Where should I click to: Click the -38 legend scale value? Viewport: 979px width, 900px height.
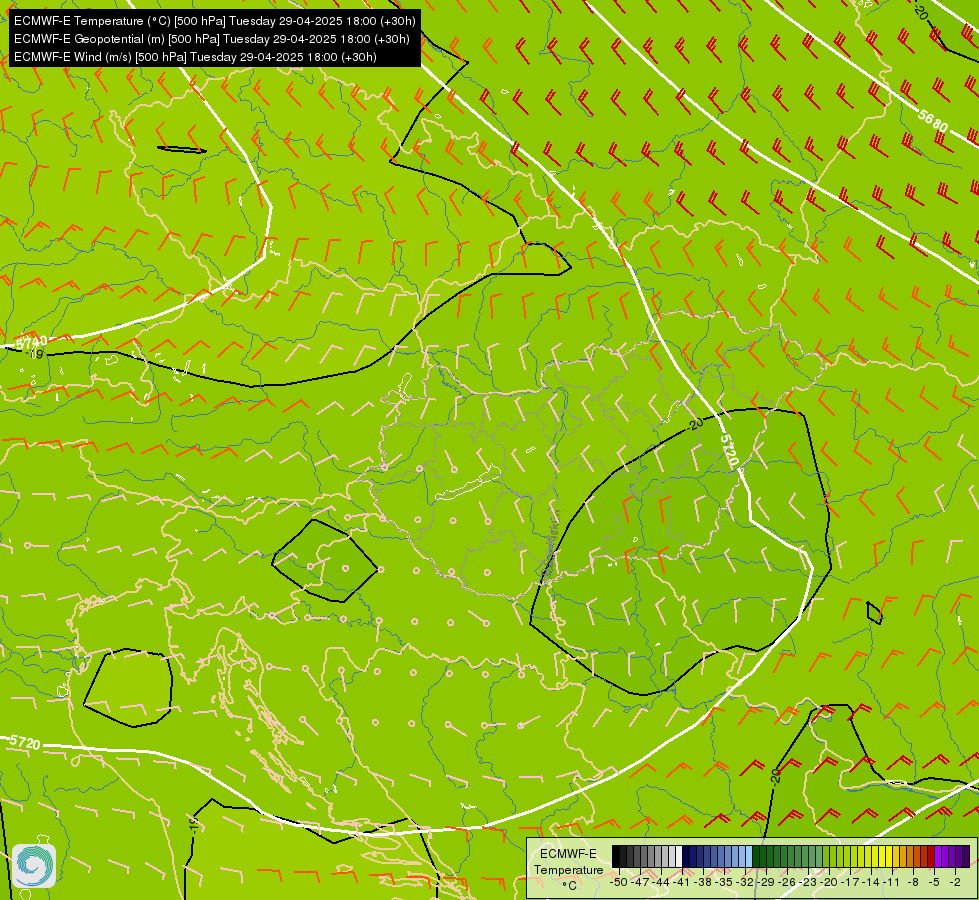[702, 882]
